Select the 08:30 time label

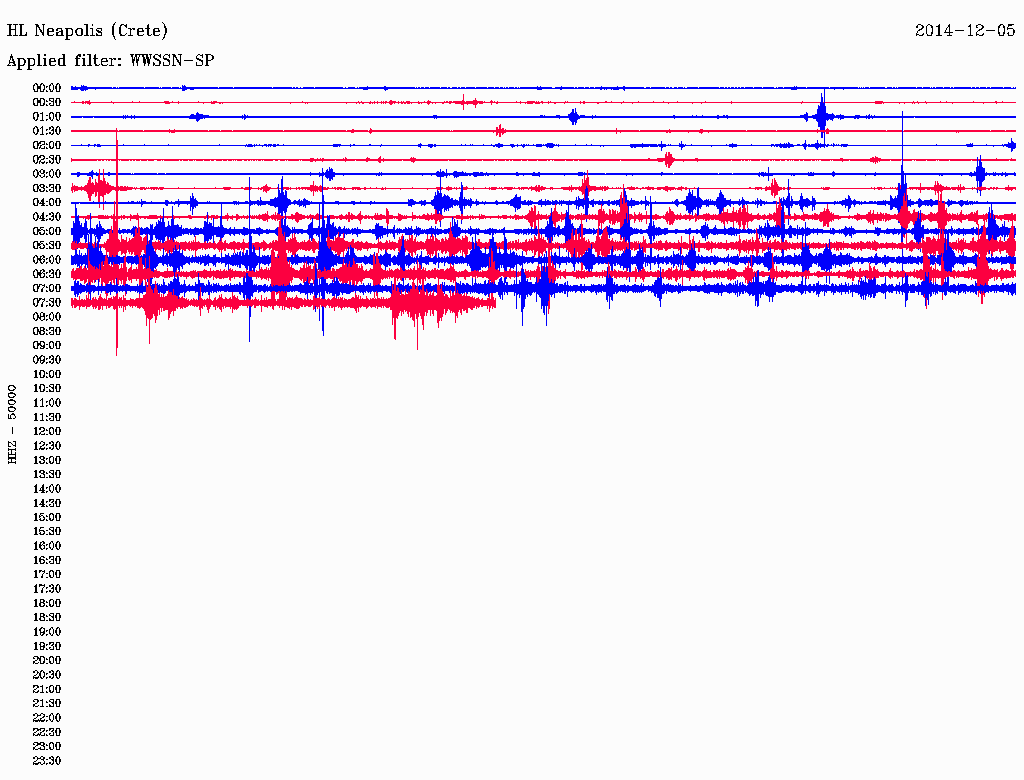click(x=47, y=331)
